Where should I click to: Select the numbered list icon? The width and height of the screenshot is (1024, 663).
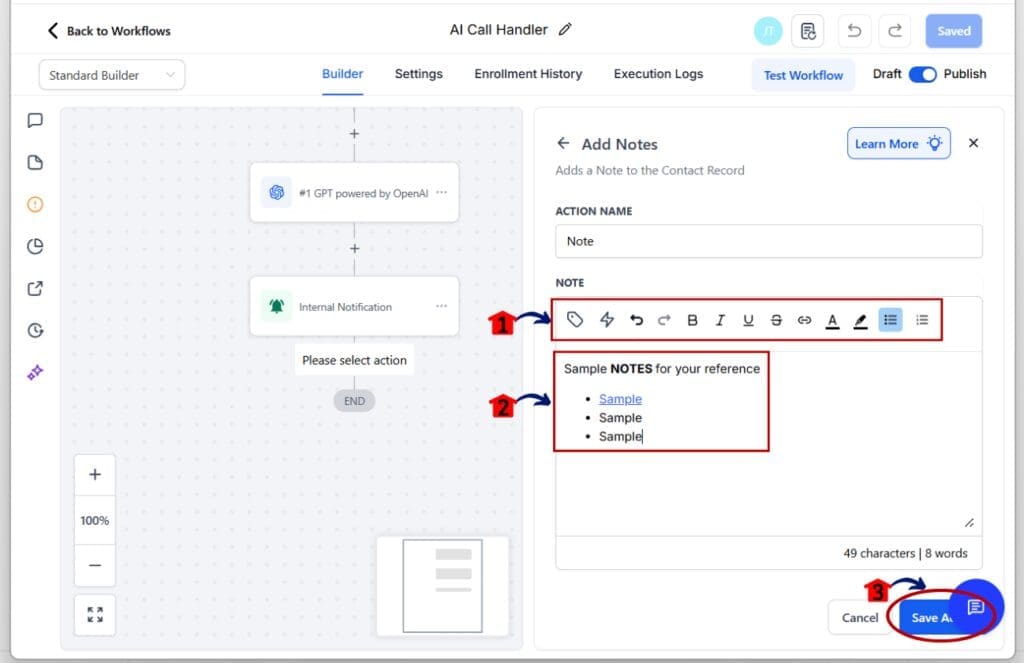click(922, 320)
